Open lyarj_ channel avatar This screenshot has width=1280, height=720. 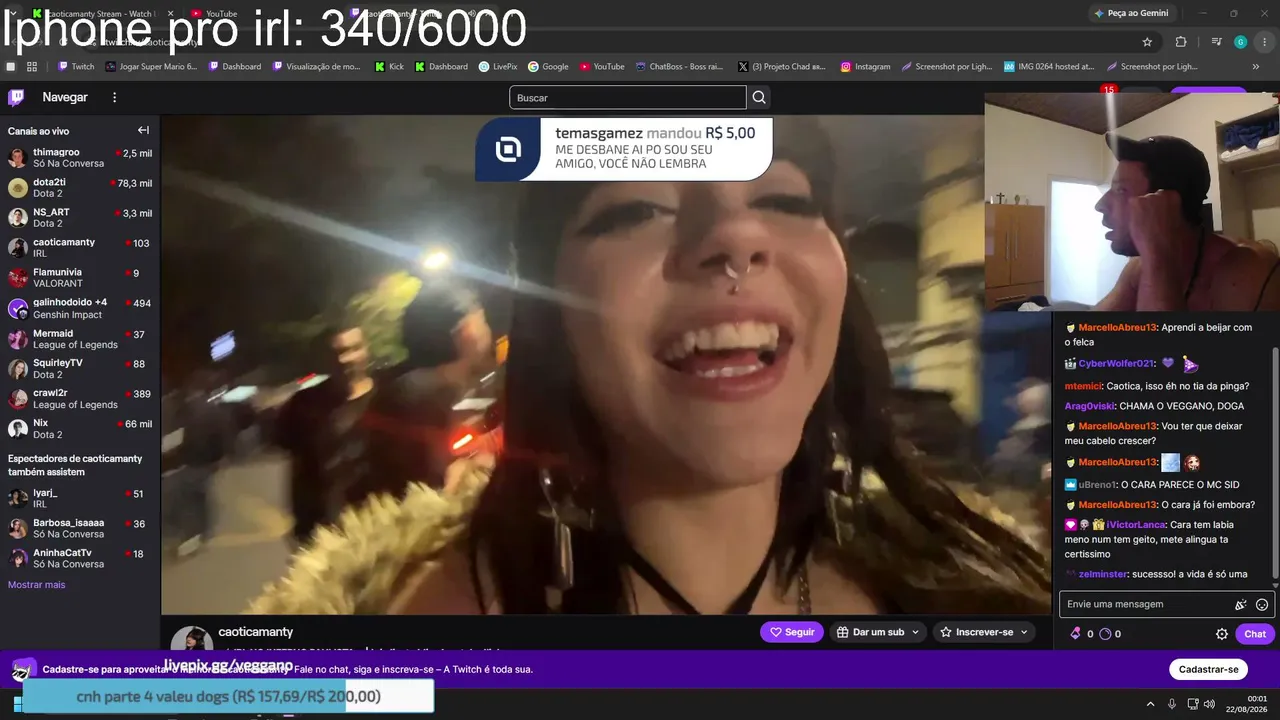pyautogui.click(x=17, y=498)
